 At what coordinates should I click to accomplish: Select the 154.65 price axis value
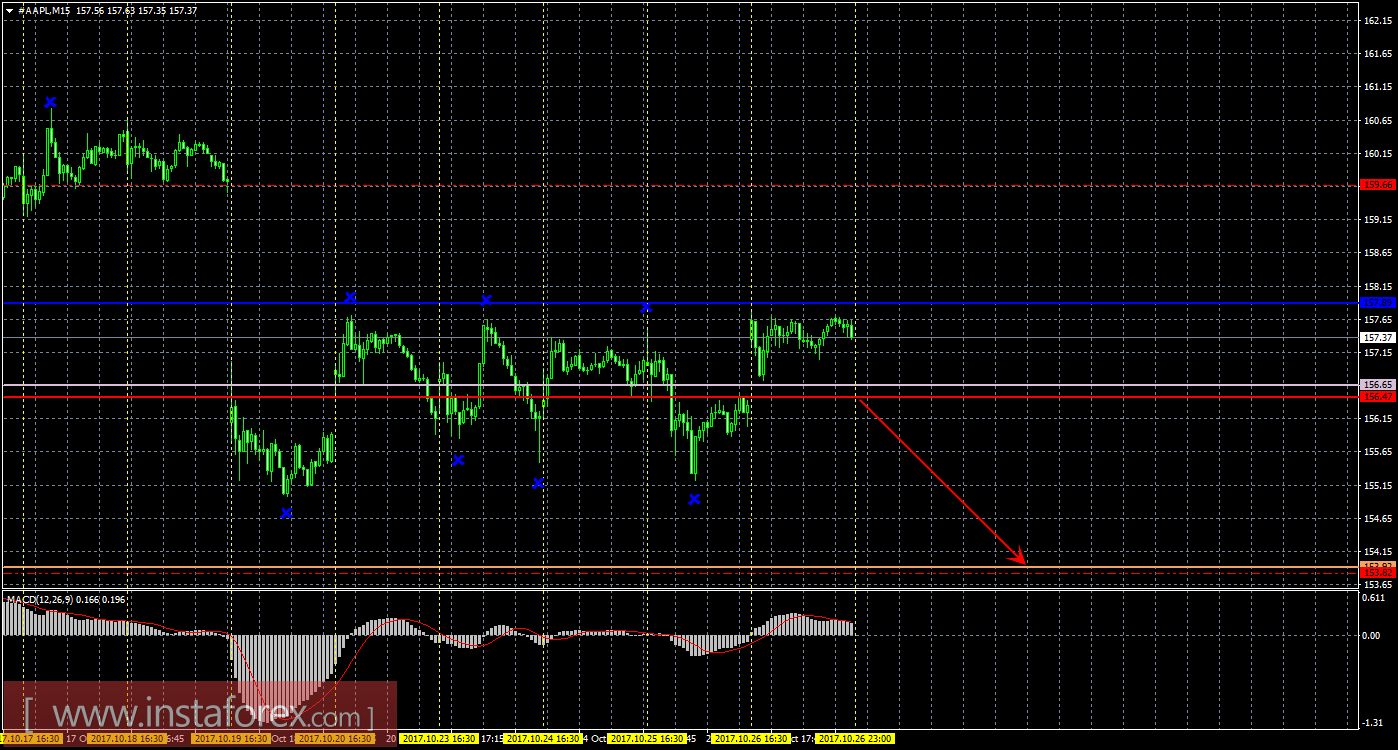coord(1378,518)
